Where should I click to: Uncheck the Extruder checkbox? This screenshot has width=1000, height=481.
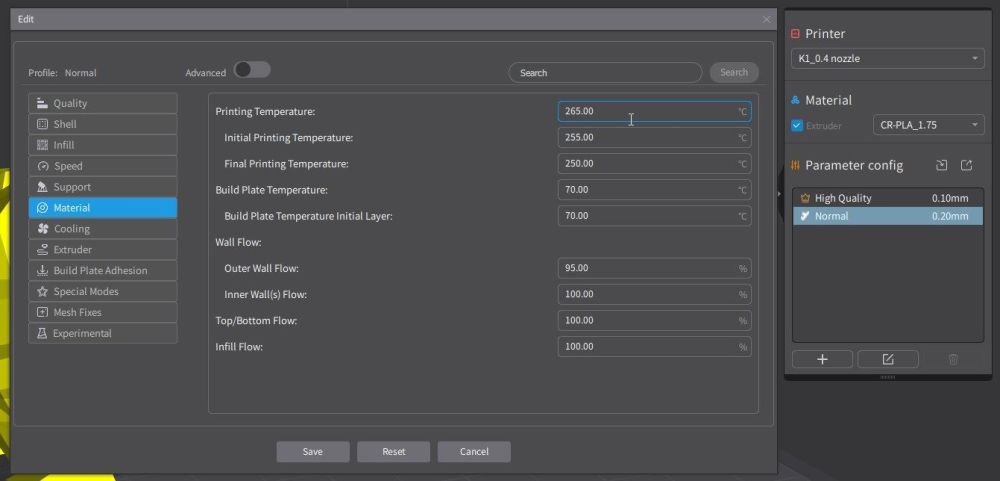click(x=797, y=126)
